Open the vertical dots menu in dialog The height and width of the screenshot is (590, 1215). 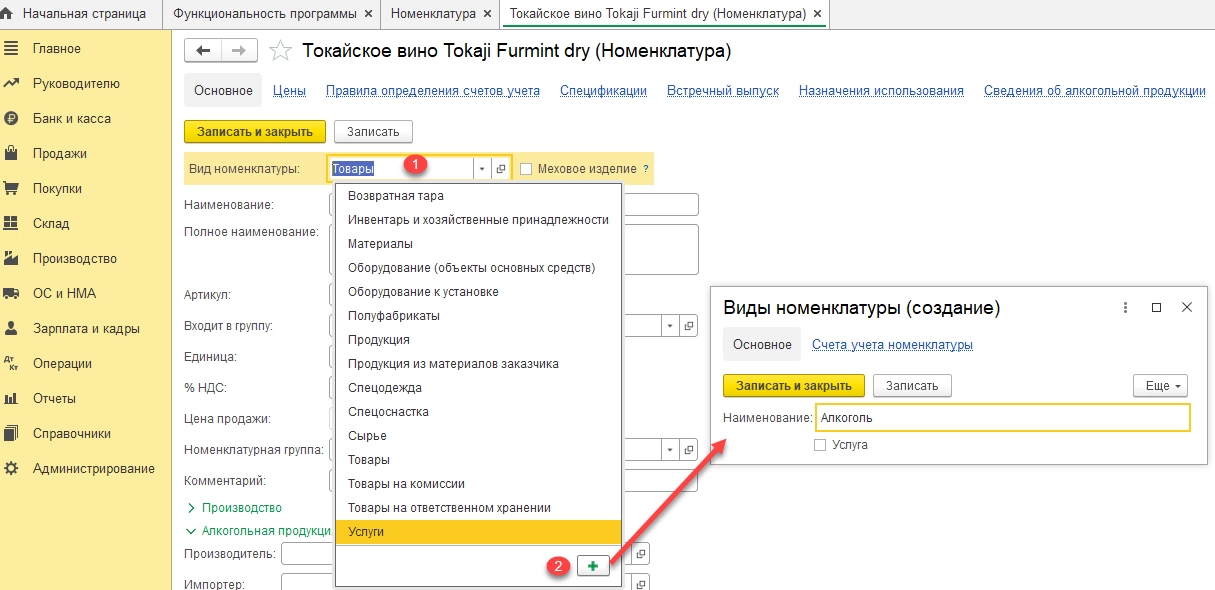(1125, 307)
